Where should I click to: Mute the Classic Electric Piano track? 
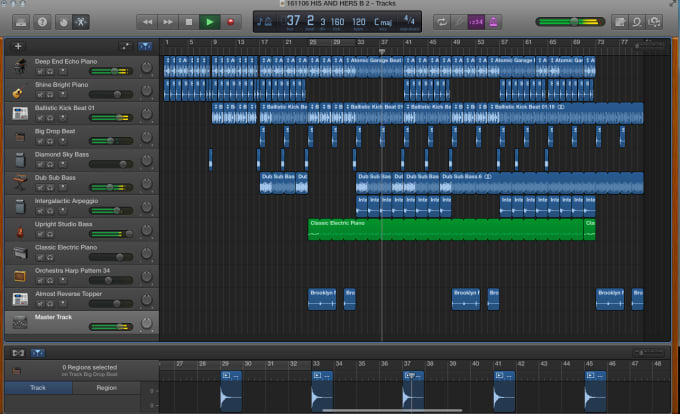coord(40,258)
